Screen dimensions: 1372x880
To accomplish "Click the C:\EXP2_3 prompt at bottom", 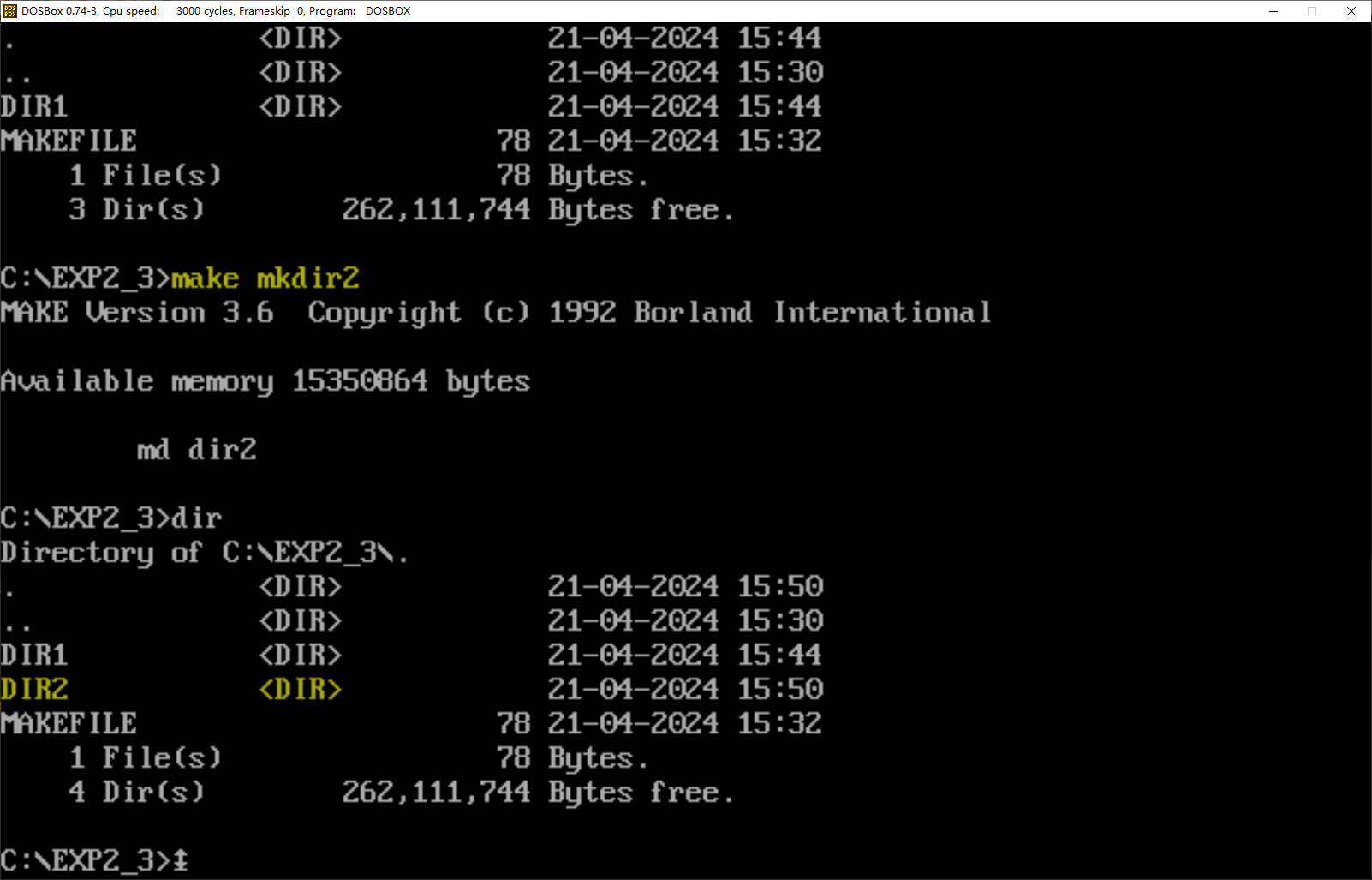I will [x=86, y=859].
